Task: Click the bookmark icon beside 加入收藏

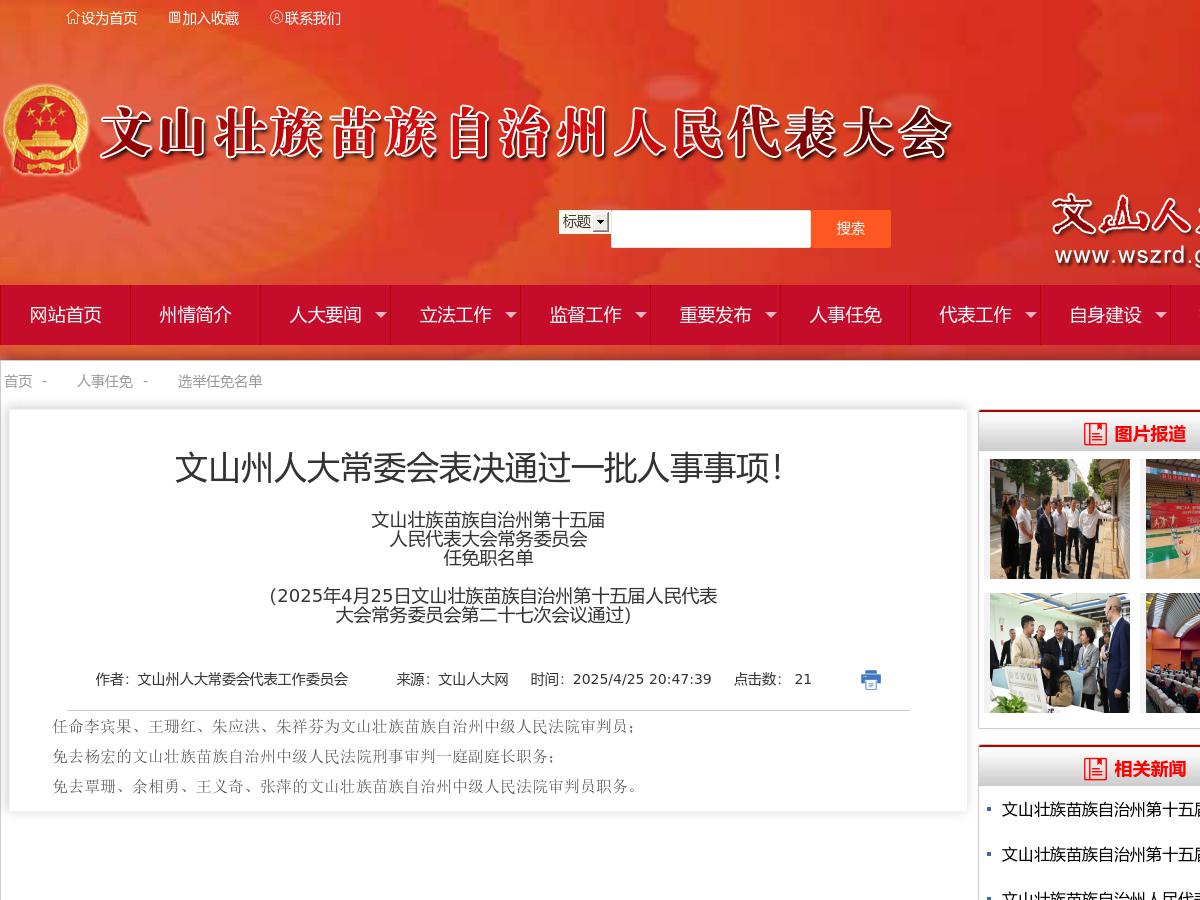Action: point(172,17)
